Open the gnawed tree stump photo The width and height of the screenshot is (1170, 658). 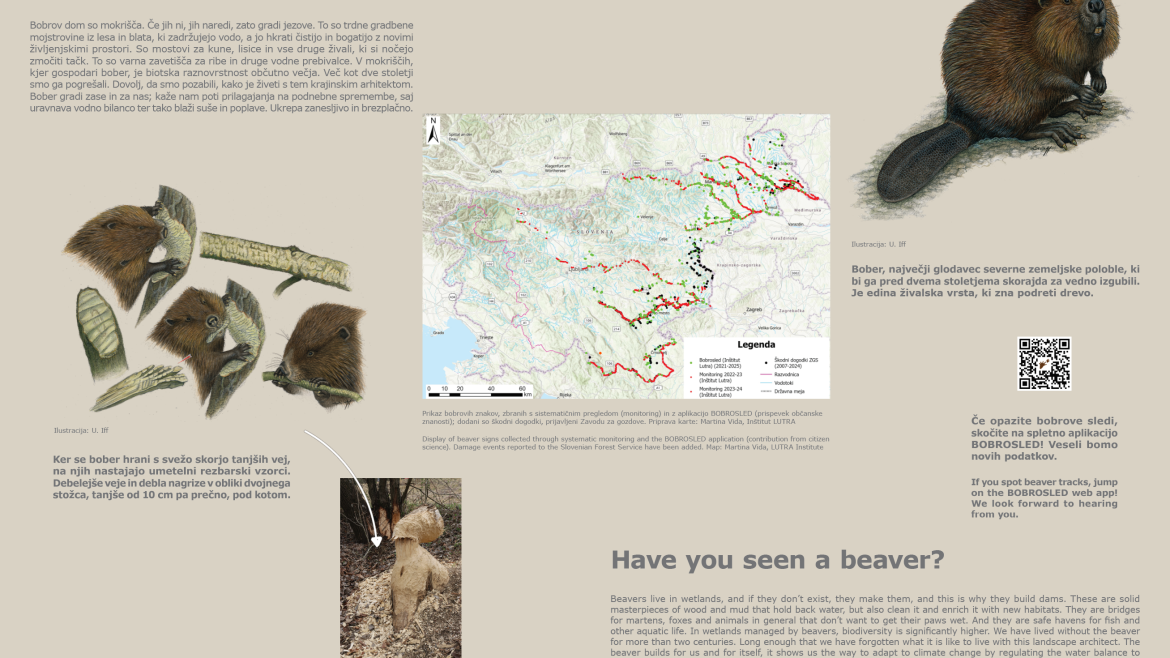click(400, 567)
